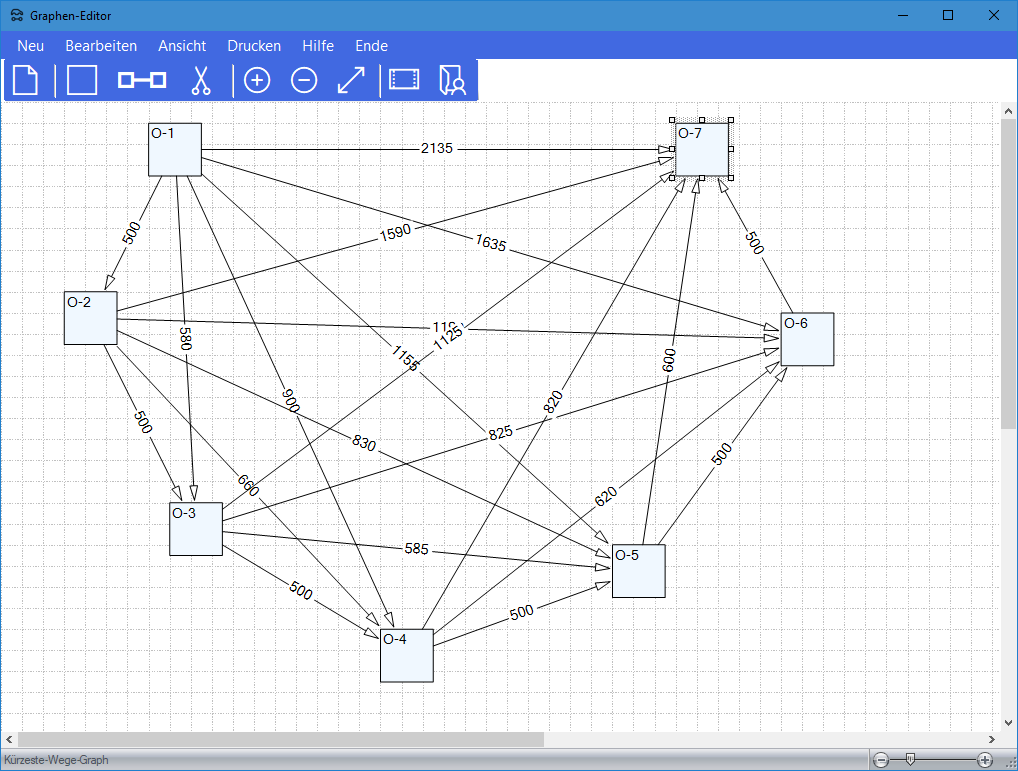Click the zoom out minus toolbar icon

click(x=304, y=80)
